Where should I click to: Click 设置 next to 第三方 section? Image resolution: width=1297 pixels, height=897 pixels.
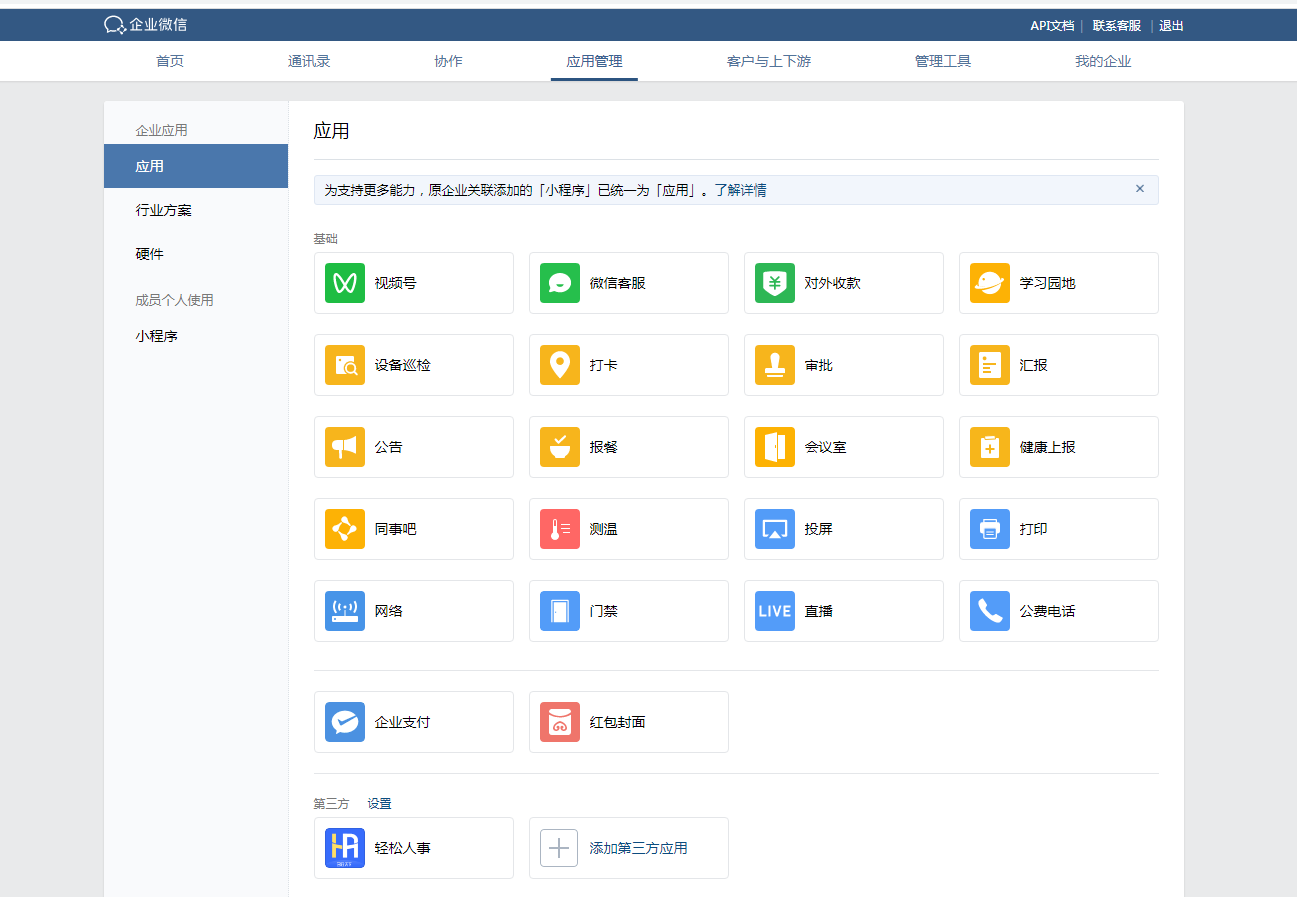(380, 803)
